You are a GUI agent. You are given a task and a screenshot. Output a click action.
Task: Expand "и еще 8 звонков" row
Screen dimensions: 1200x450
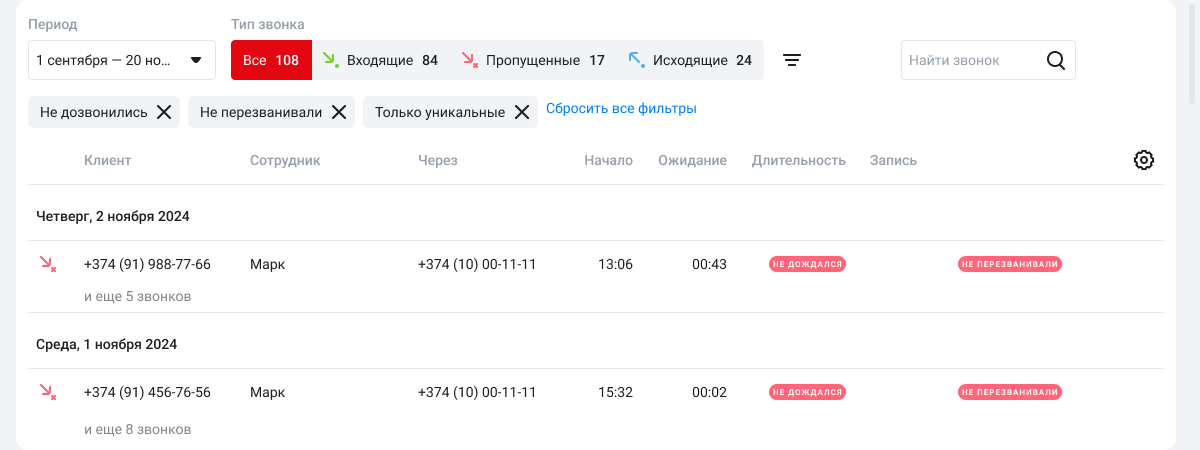(138, 429)
